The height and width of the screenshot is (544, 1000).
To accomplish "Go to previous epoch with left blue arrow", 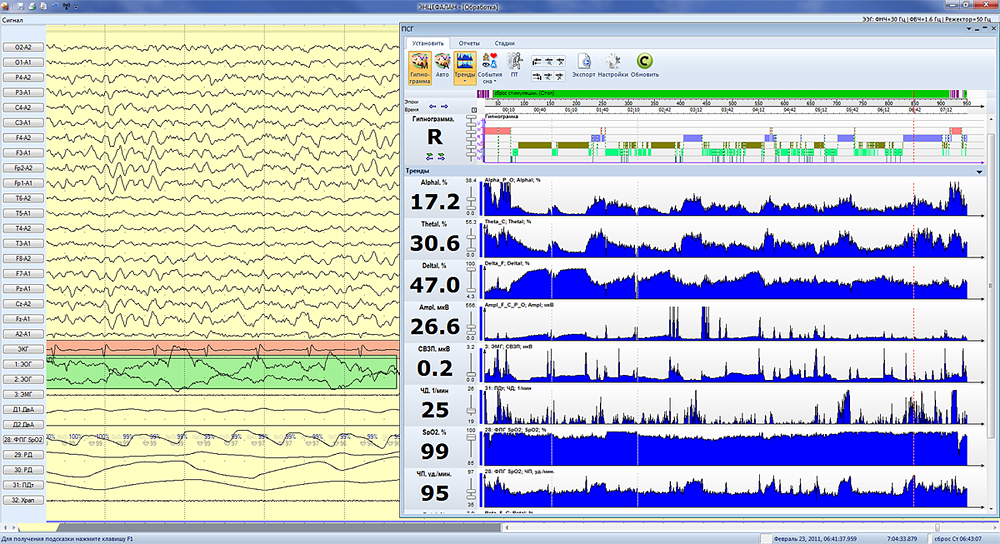I will (x=433, y=106).
